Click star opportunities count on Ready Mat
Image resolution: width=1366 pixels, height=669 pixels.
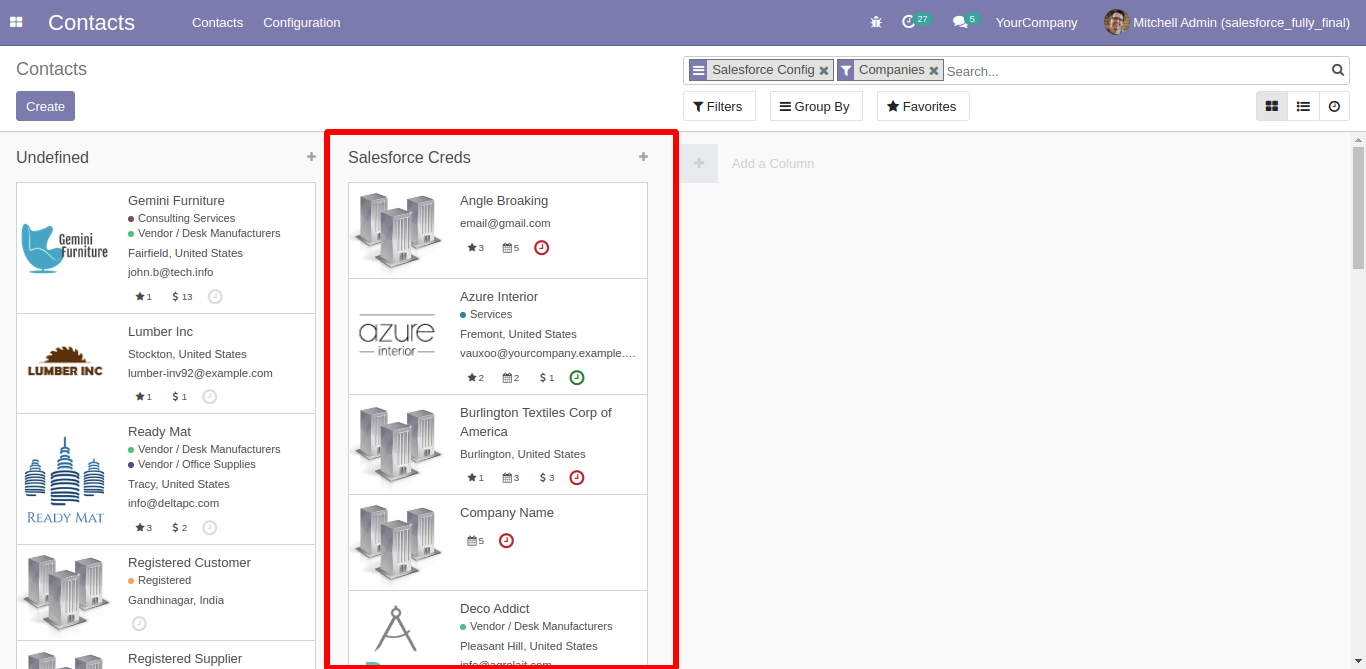pos(143,528)
